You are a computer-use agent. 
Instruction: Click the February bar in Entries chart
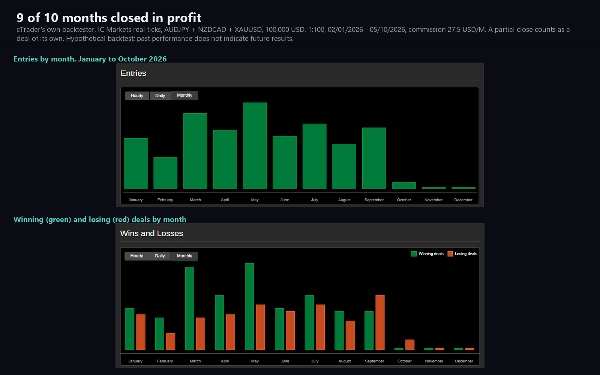click(x=165, y=173)
